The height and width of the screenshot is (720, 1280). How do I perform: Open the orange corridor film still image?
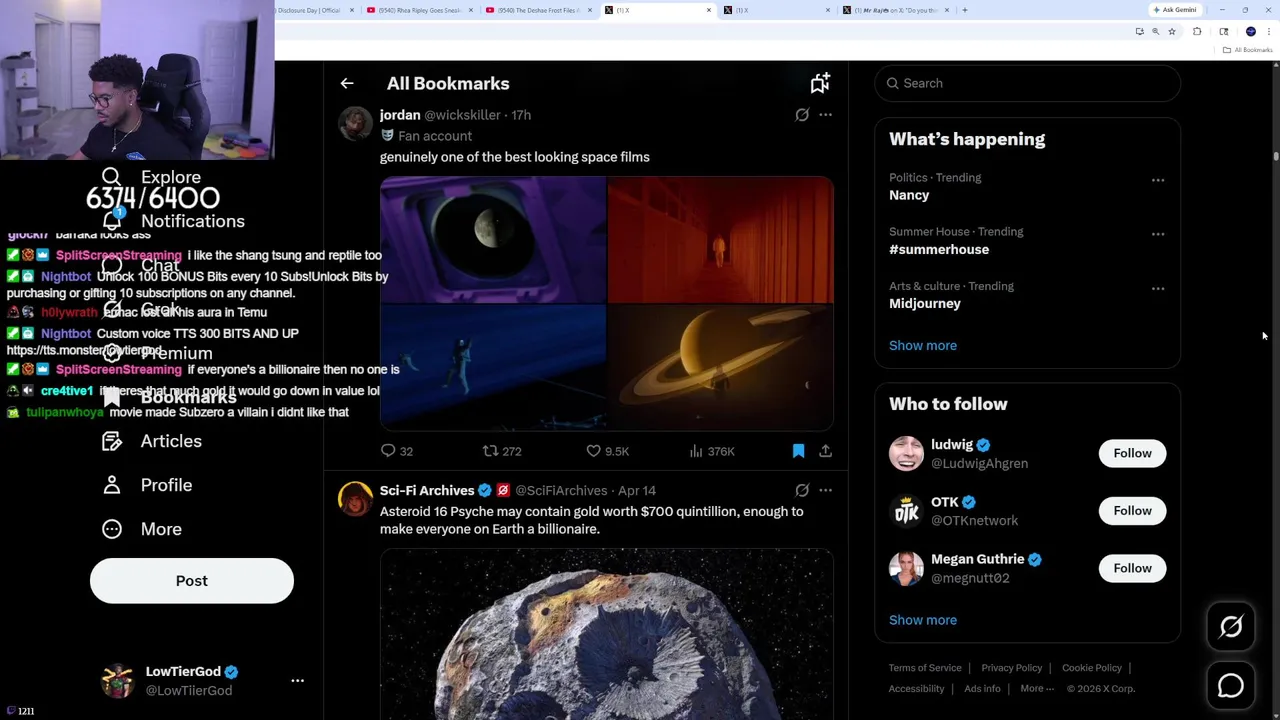pyautogui.click(x=721, y=239)
